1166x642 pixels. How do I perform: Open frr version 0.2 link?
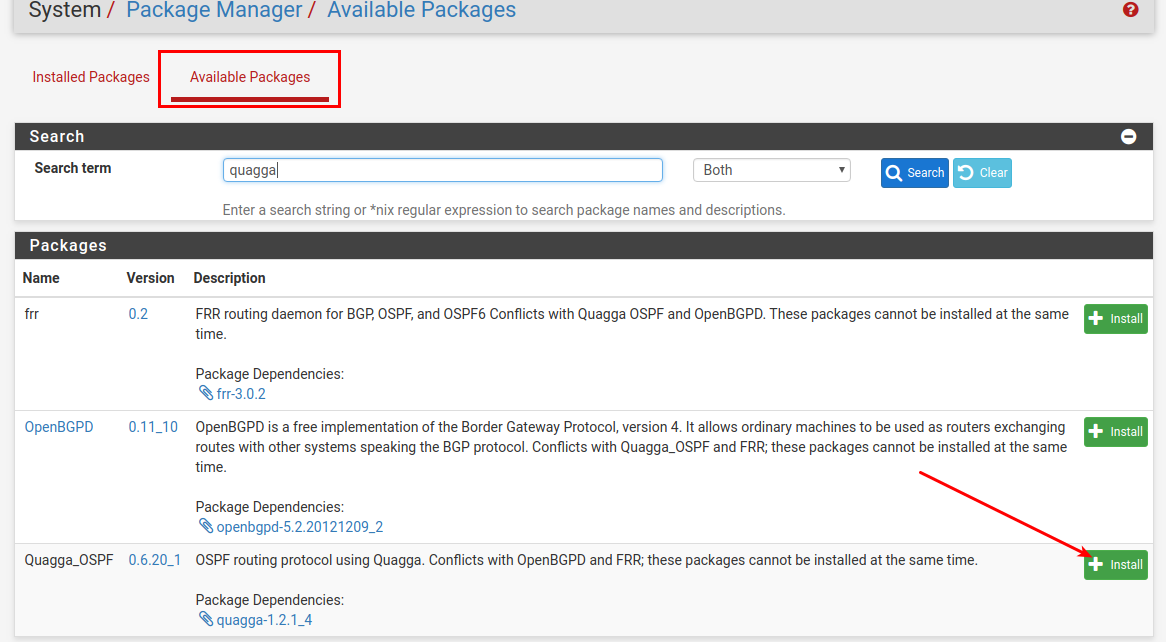[x=138, y=314]
